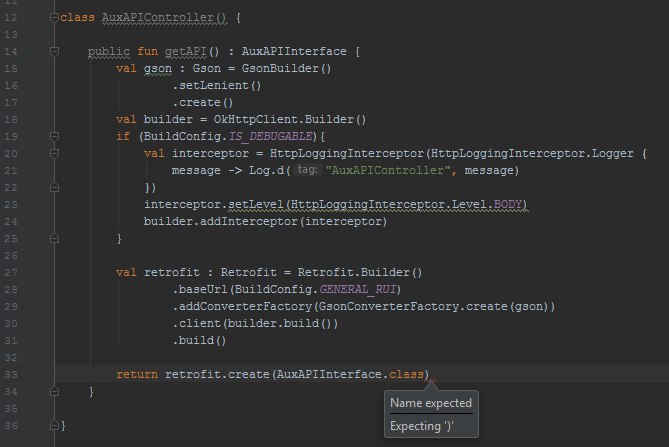Image resolution: width=669 pixels, height=447 pixels.
Task: Click the fold end marker on line 36
Action: tap(54, 425)
